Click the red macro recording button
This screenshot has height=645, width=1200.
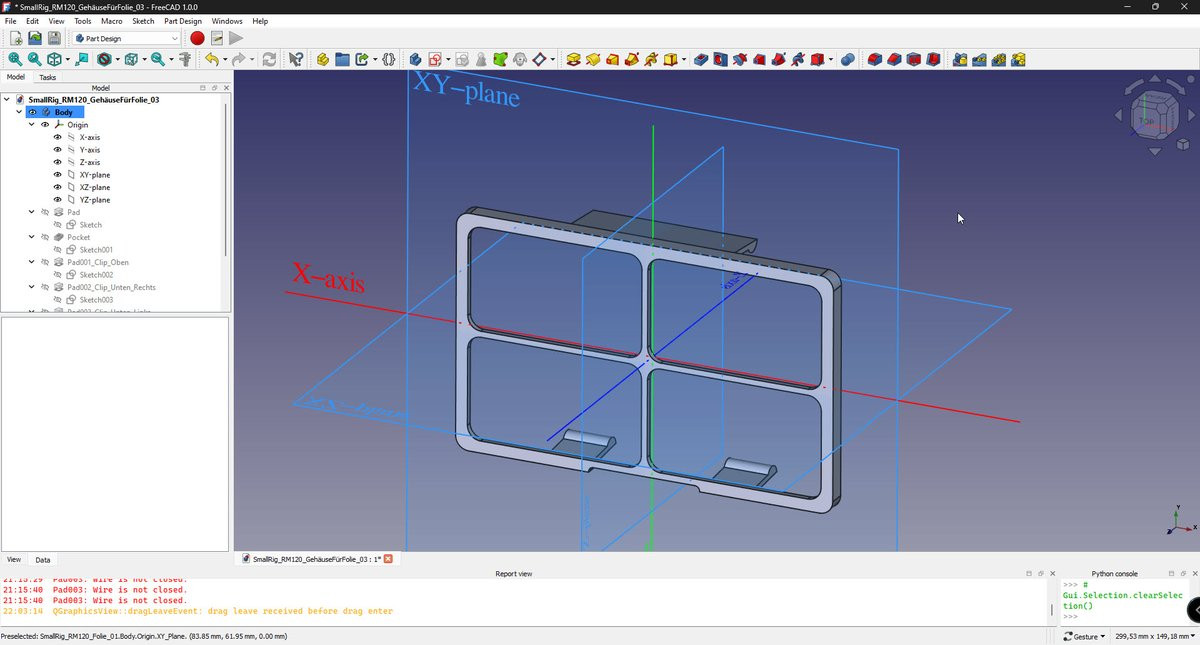[x=197, y=38]
